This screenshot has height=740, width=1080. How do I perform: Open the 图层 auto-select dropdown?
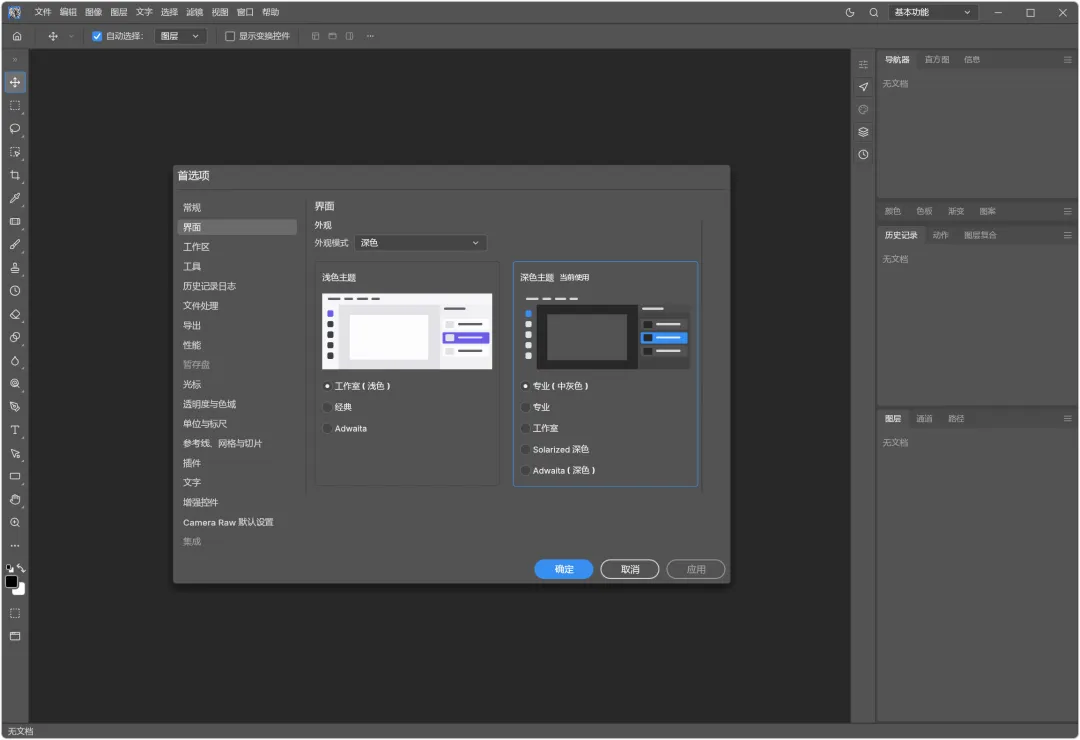(x=180, y=37)
